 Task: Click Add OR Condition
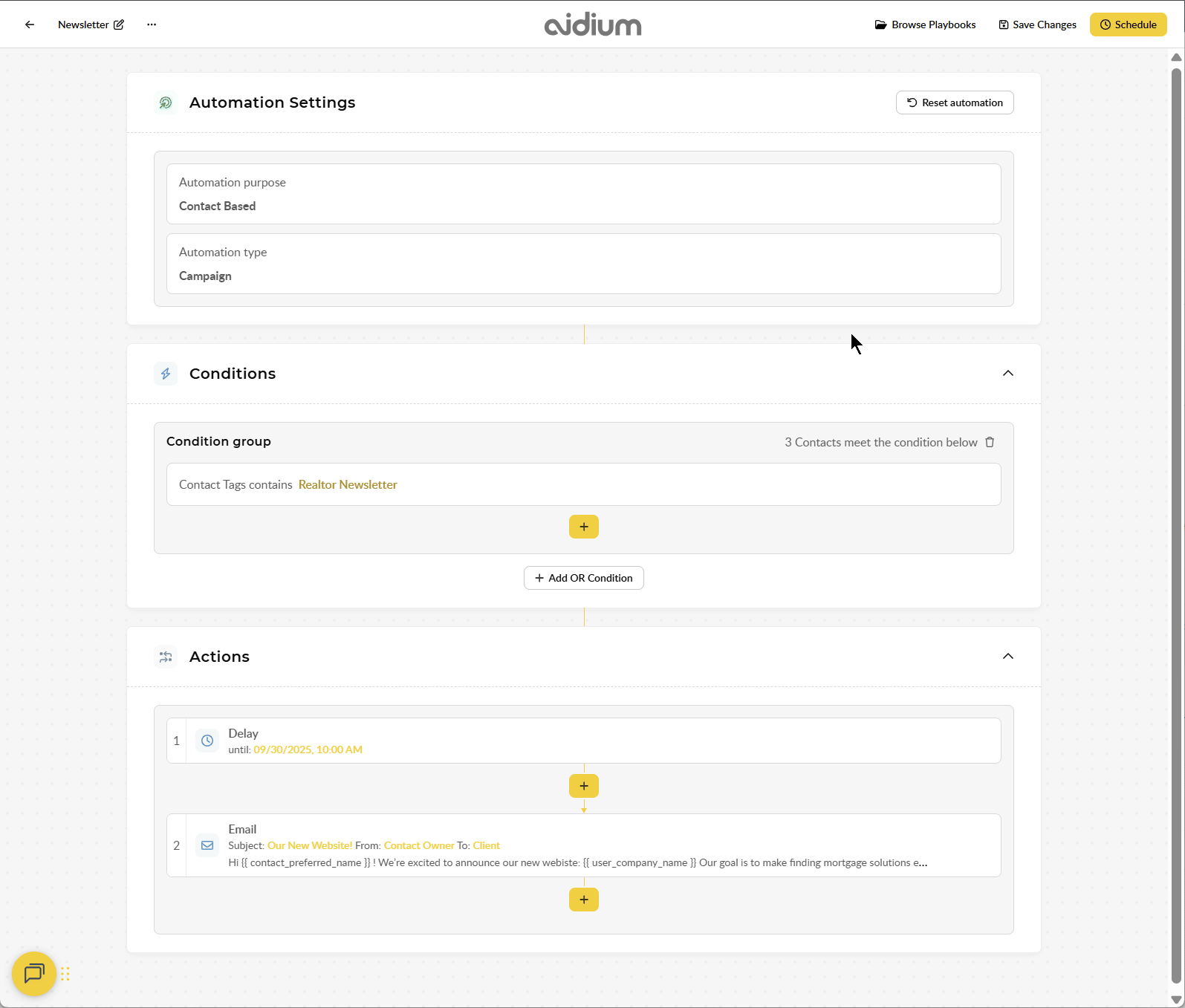click(584, 578)
